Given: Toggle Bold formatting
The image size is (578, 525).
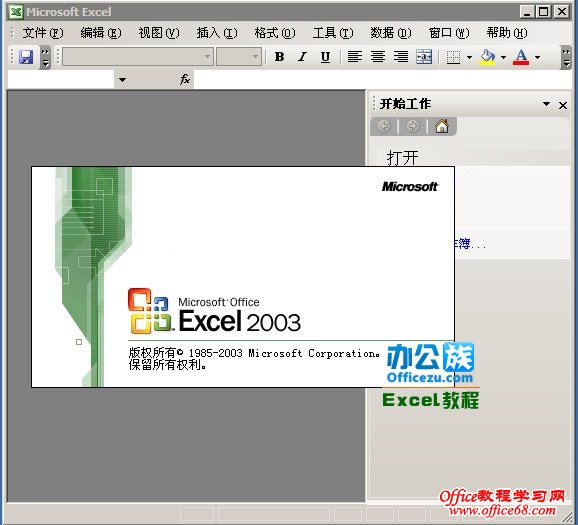Looking at the screenshot, I should (279, 57).
